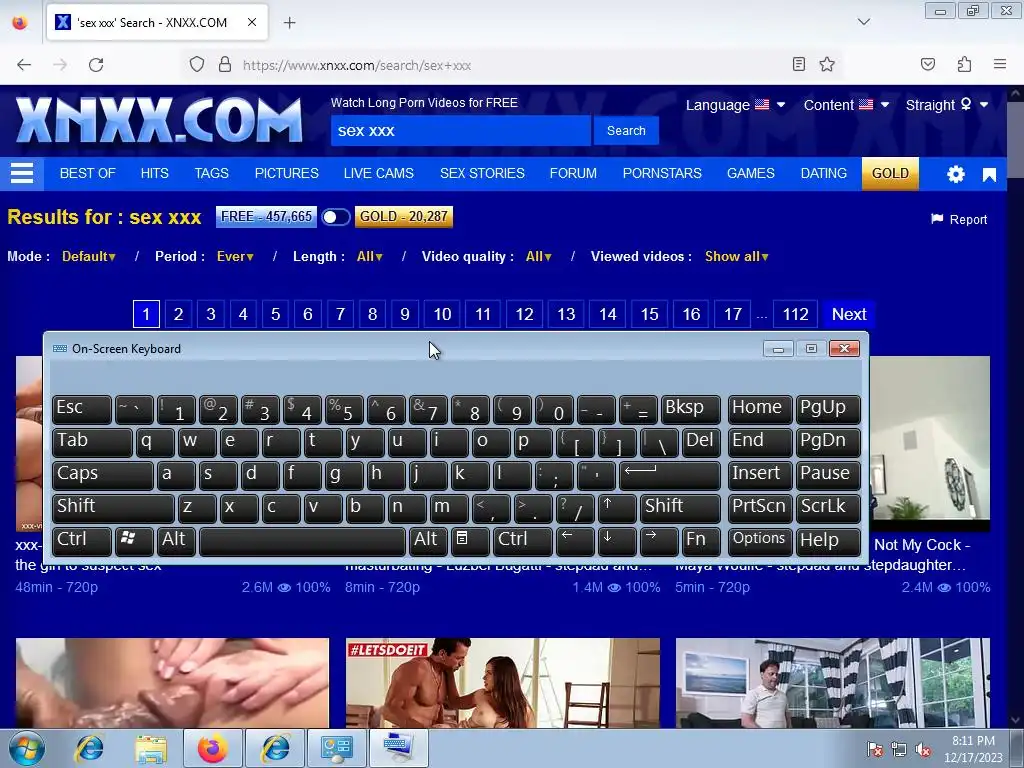Click the list all tabs chevron

pyautogui.click(x=864, y=22)
